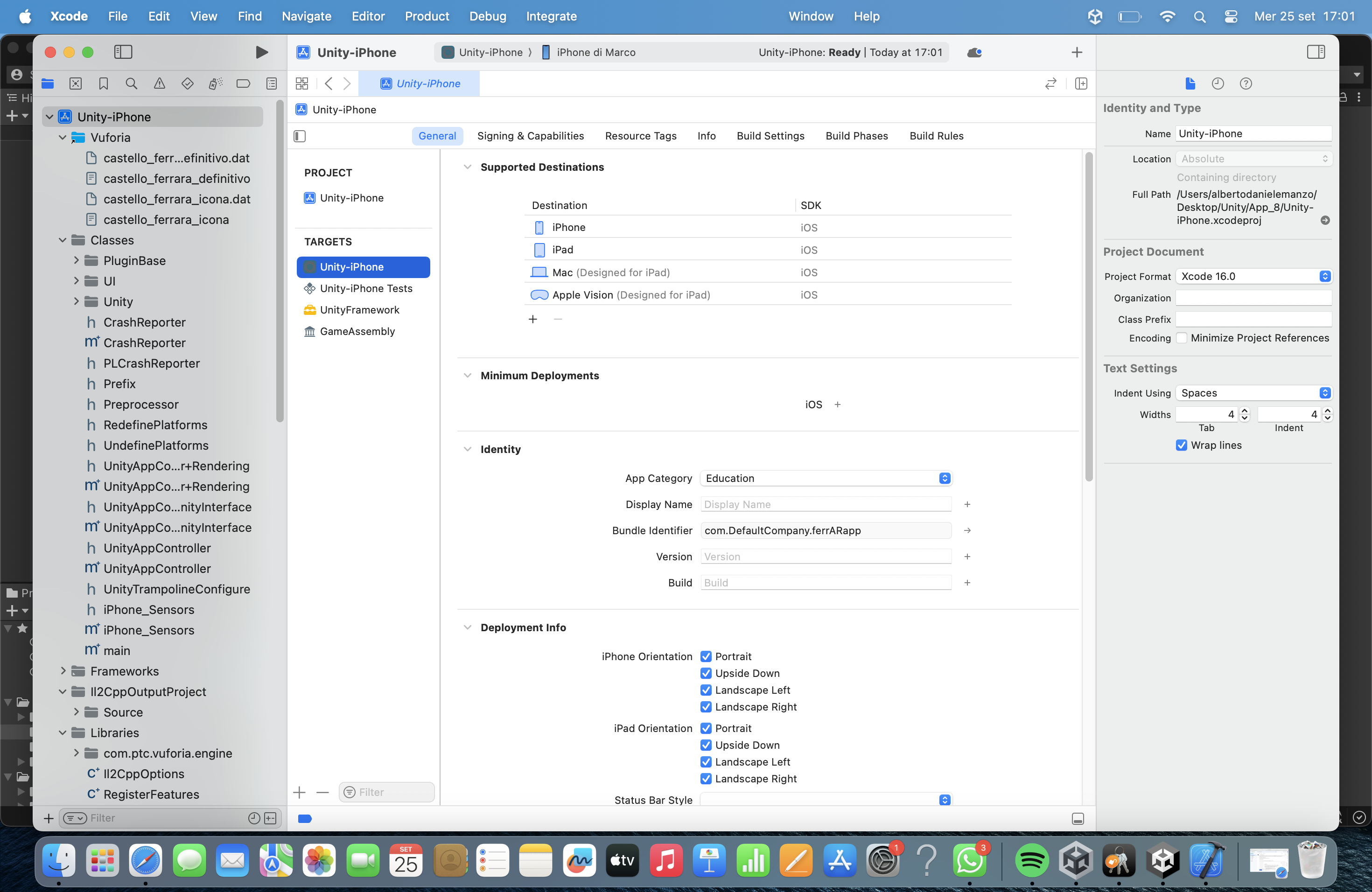Uncheck iPhone Portrait orientation
Image resolution: width=1372 pixels, height=892 pixels.
click(x=706, y=656)
